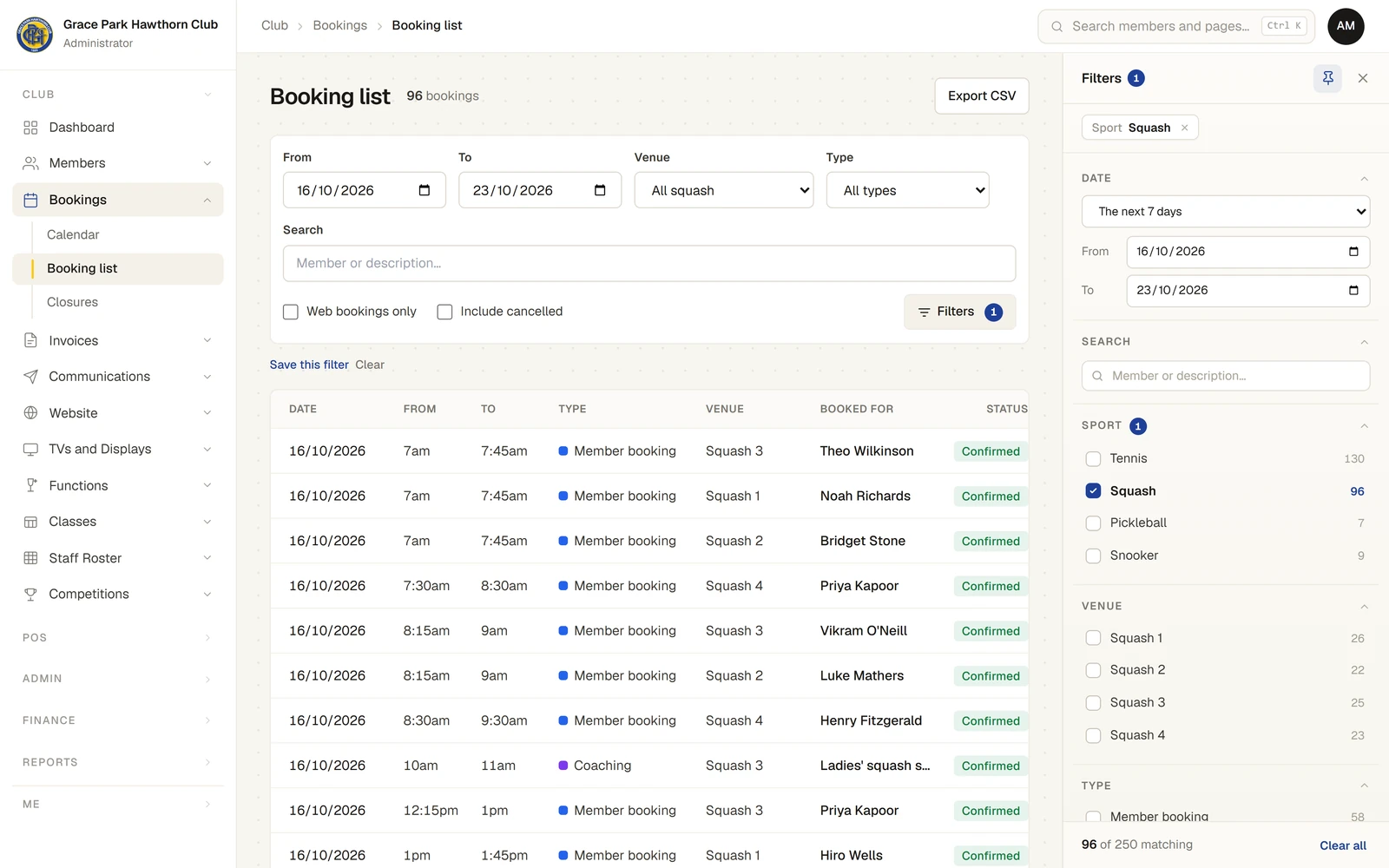The height and width of the screenshot is (868, 1389).
Task: Expand the REPORTS sidebar section
Action: (x=118, y=762)
